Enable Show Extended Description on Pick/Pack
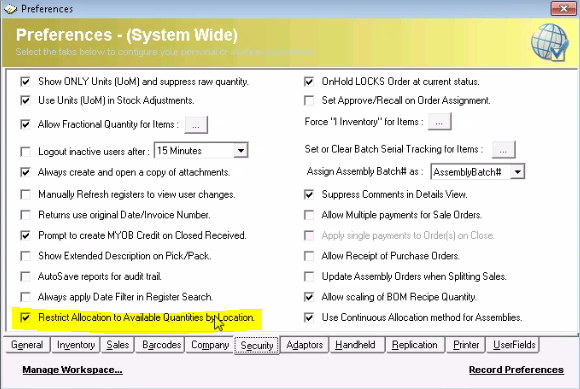 [26, 256]
